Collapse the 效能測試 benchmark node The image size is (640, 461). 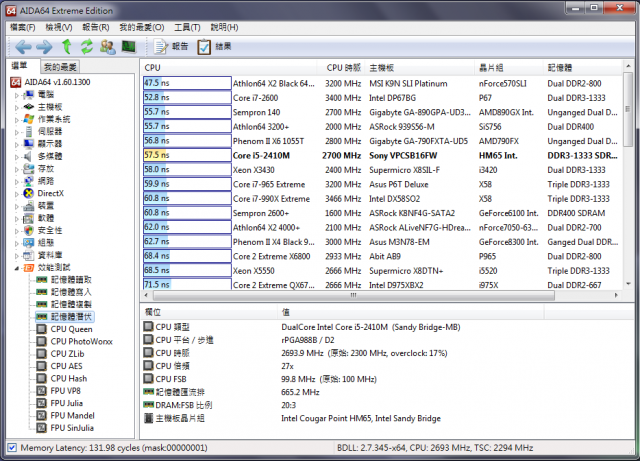(17, 268)
